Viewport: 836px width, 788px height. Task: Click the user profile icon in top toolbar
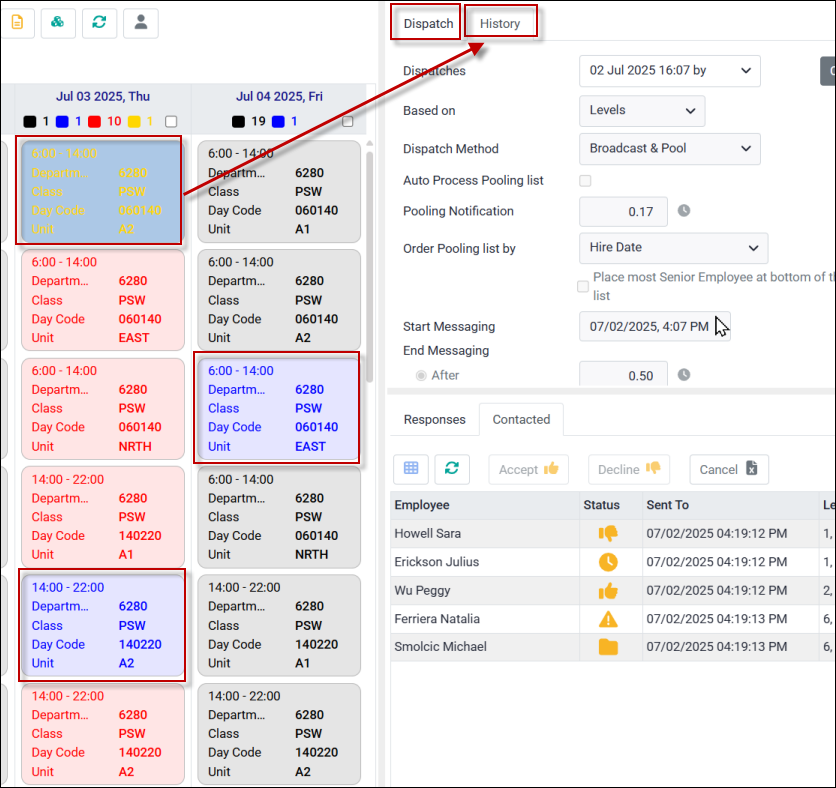coord(141,22)
